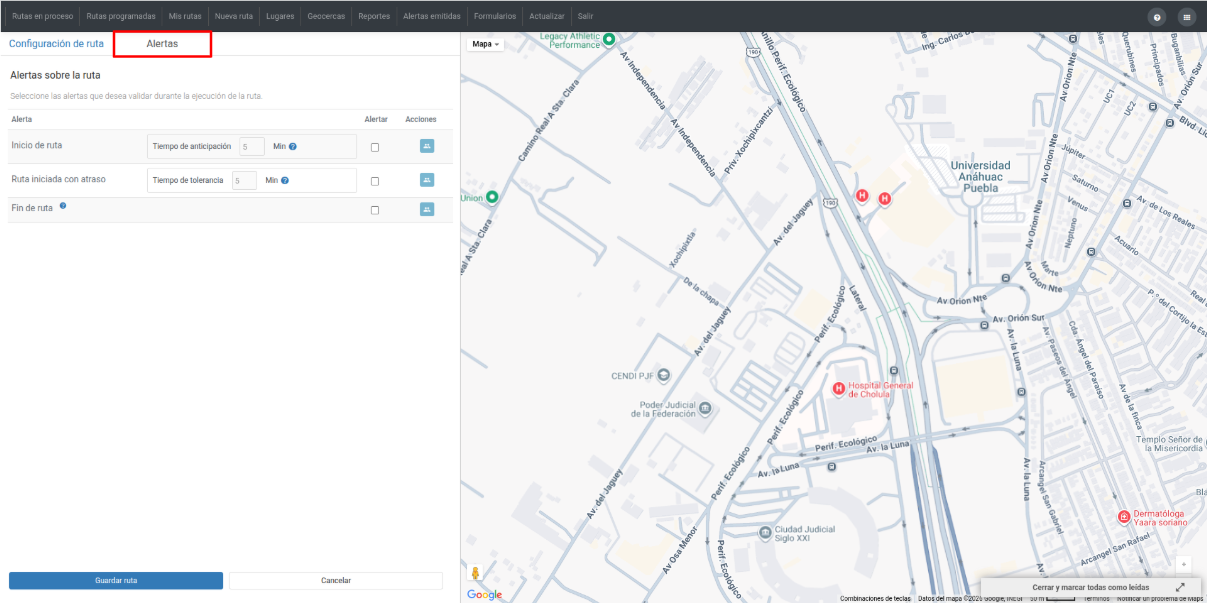
Task: Open Rutas programadas menu item
Action: tap(121, 17)
